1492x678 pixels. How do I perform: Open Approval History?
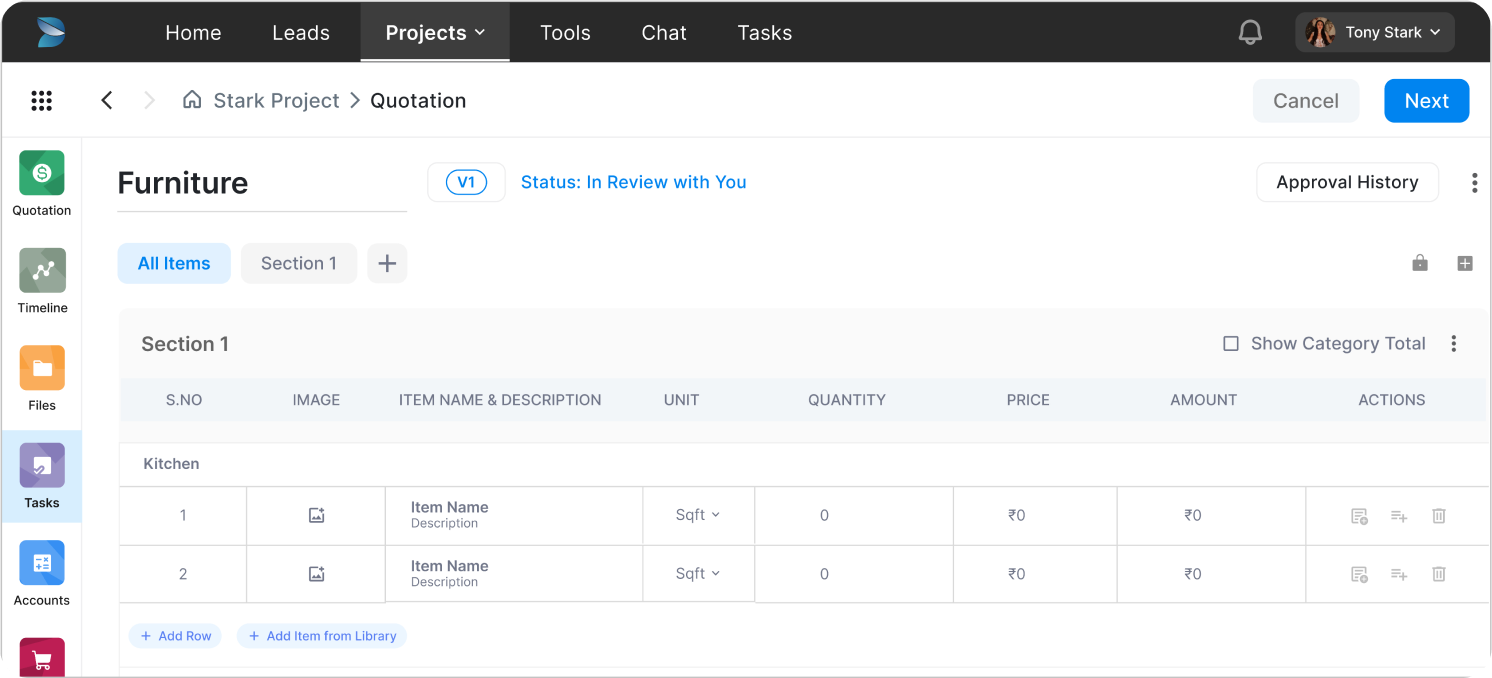pyautogui.click(x=1347, y=182)
